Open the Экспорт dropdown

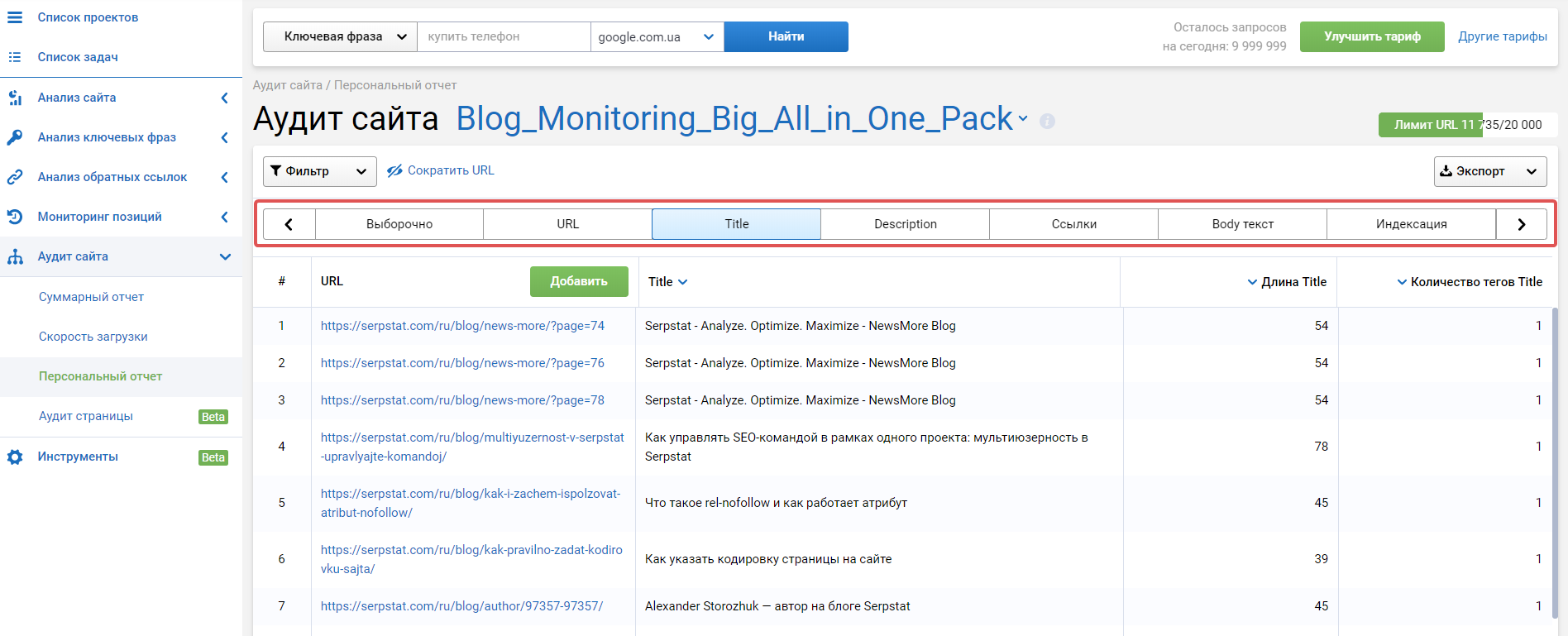tap(1490, 171)
